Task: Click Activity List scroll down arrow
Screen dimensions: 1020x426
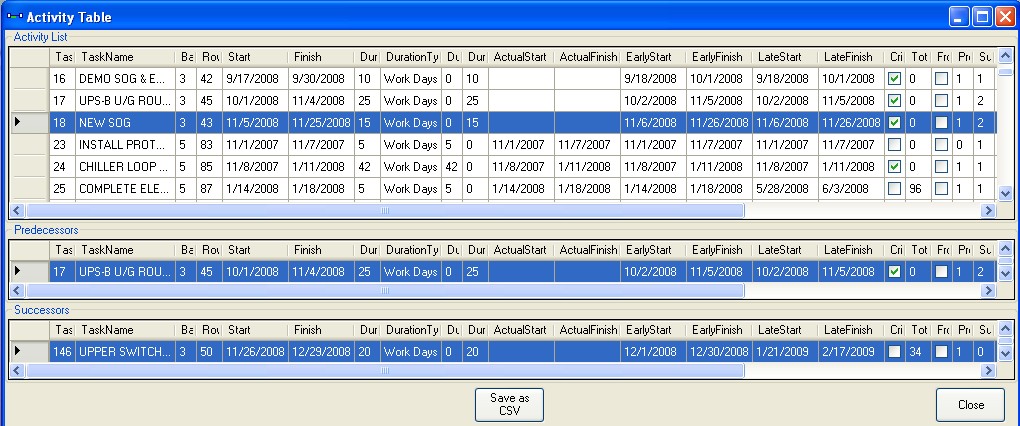Action: click(x=1005, y=195)
